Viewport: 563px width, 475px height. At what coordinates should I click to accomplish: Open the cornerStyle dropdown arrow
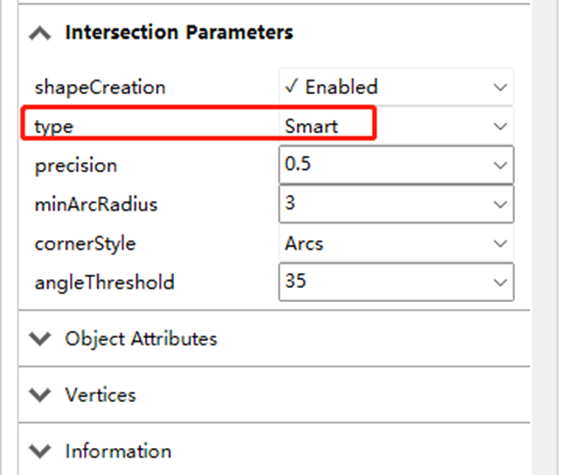(500, 243)
